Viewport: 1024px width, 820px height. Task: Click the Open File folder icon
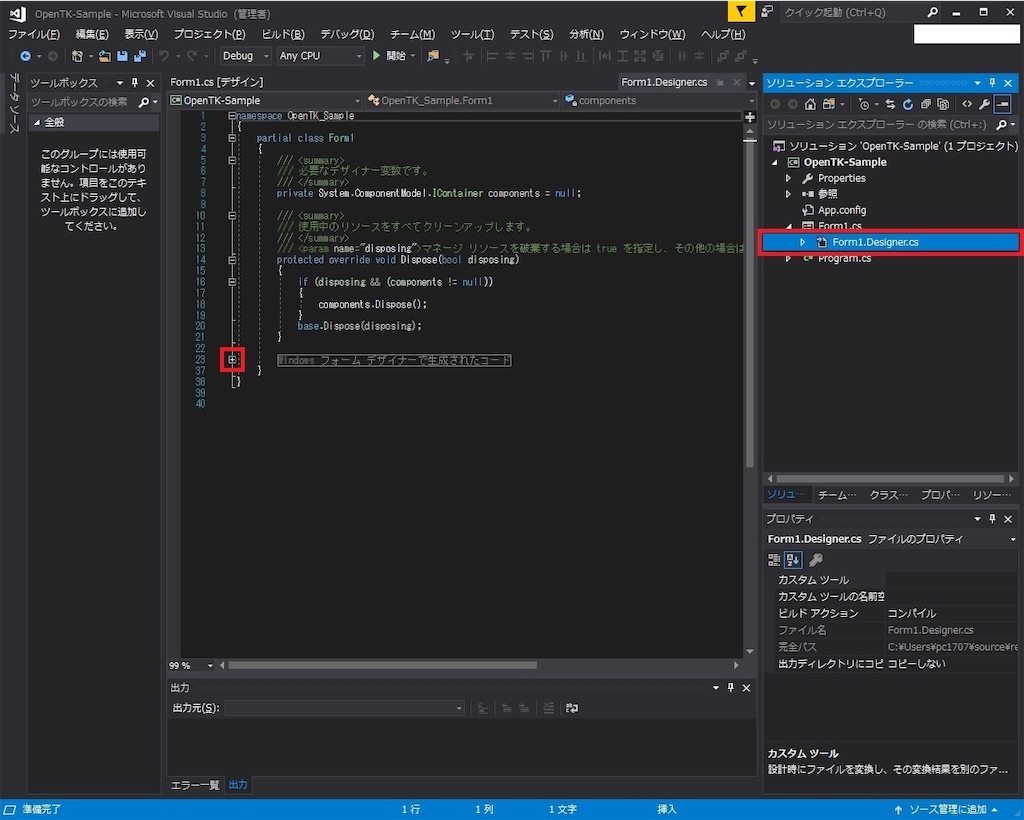[x=104, y=56]
